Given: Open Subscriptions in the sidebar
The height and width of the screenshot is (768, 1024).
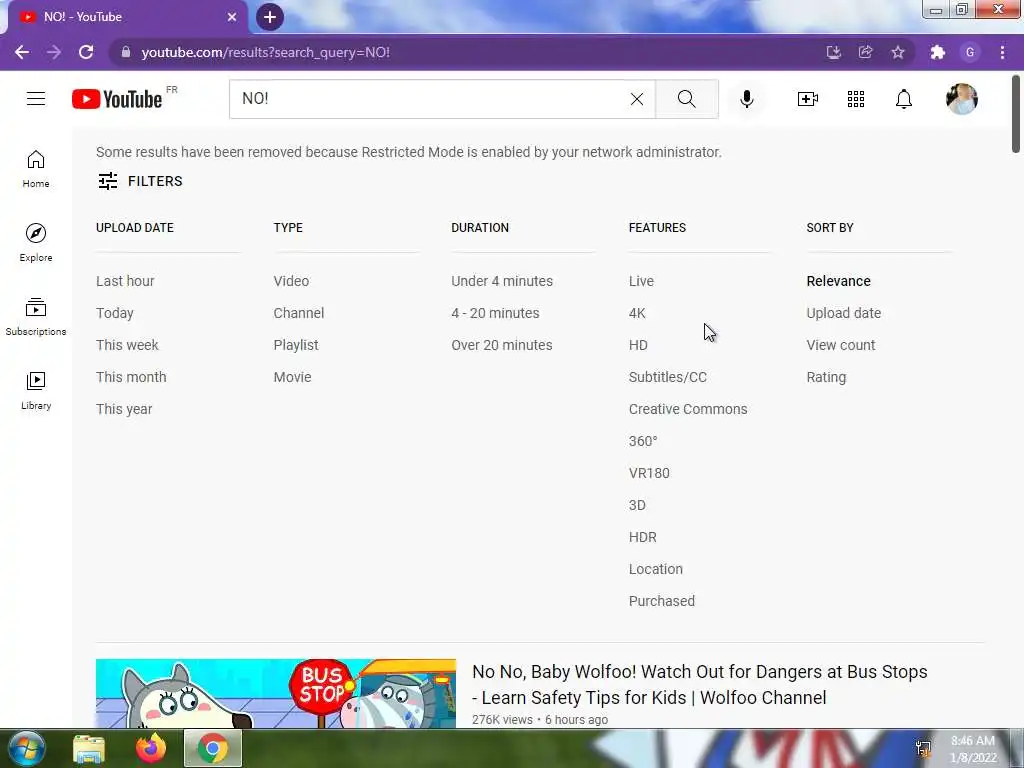Looking at the screenshot, I should pyautogui.click(x=36, y=316).
